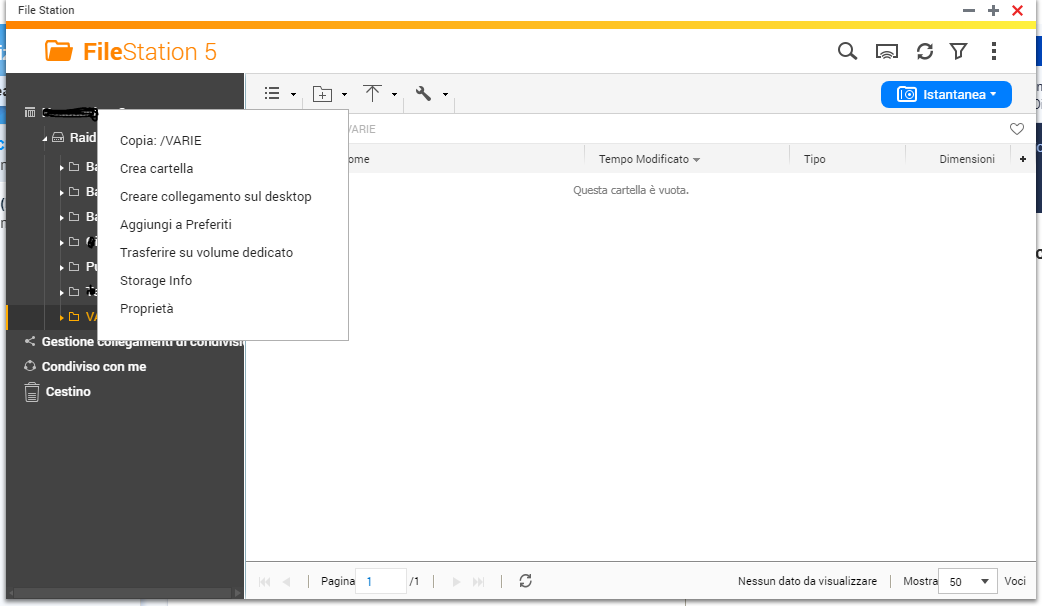The width and height of the screenshot is (1042, 606).
Task: Open the items-per-page dropdown showing 50
Action: [x=967, y=581]
